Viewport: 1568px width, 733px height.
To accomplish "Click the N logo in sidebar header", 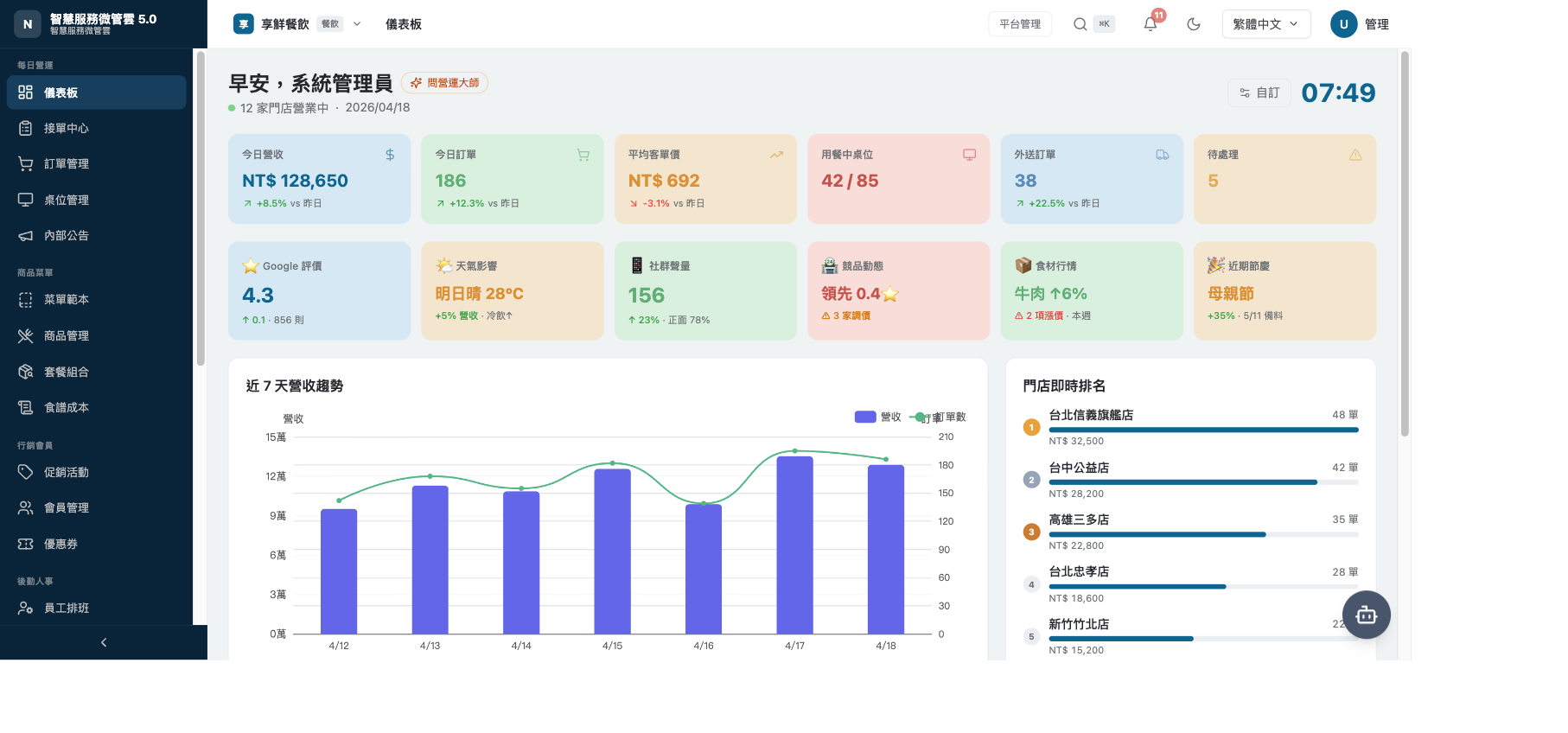I will click(28, 24).
